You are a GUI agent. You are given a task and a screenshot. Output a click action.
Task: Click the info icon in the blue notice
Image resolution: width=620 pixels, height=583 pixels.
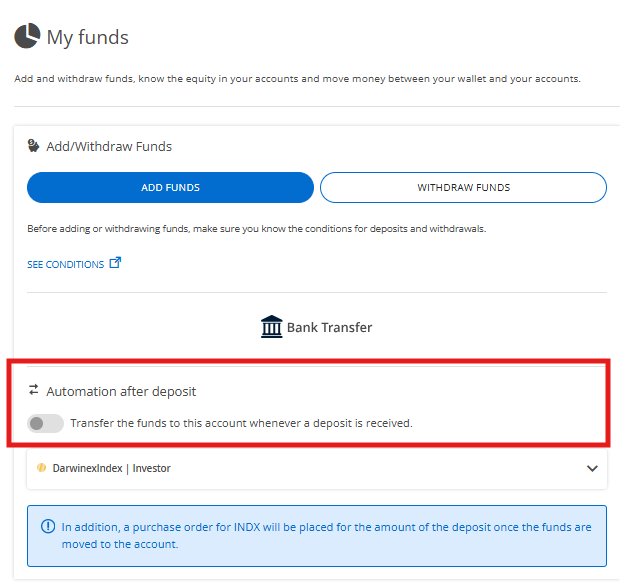pyautogui.click(x=48, y=526)
